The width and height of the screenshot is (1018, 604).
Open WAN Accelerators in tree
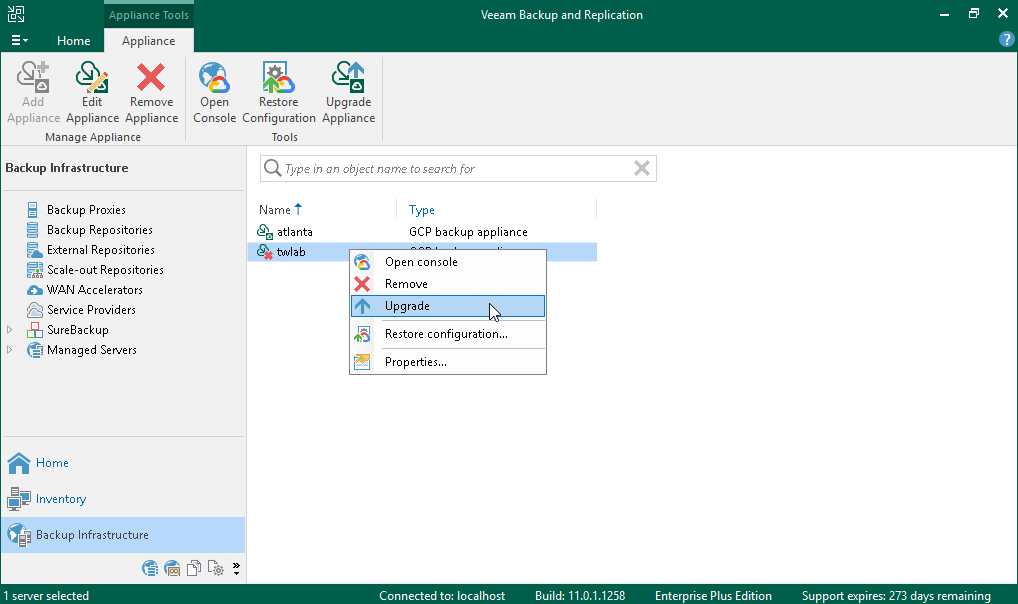95,290
